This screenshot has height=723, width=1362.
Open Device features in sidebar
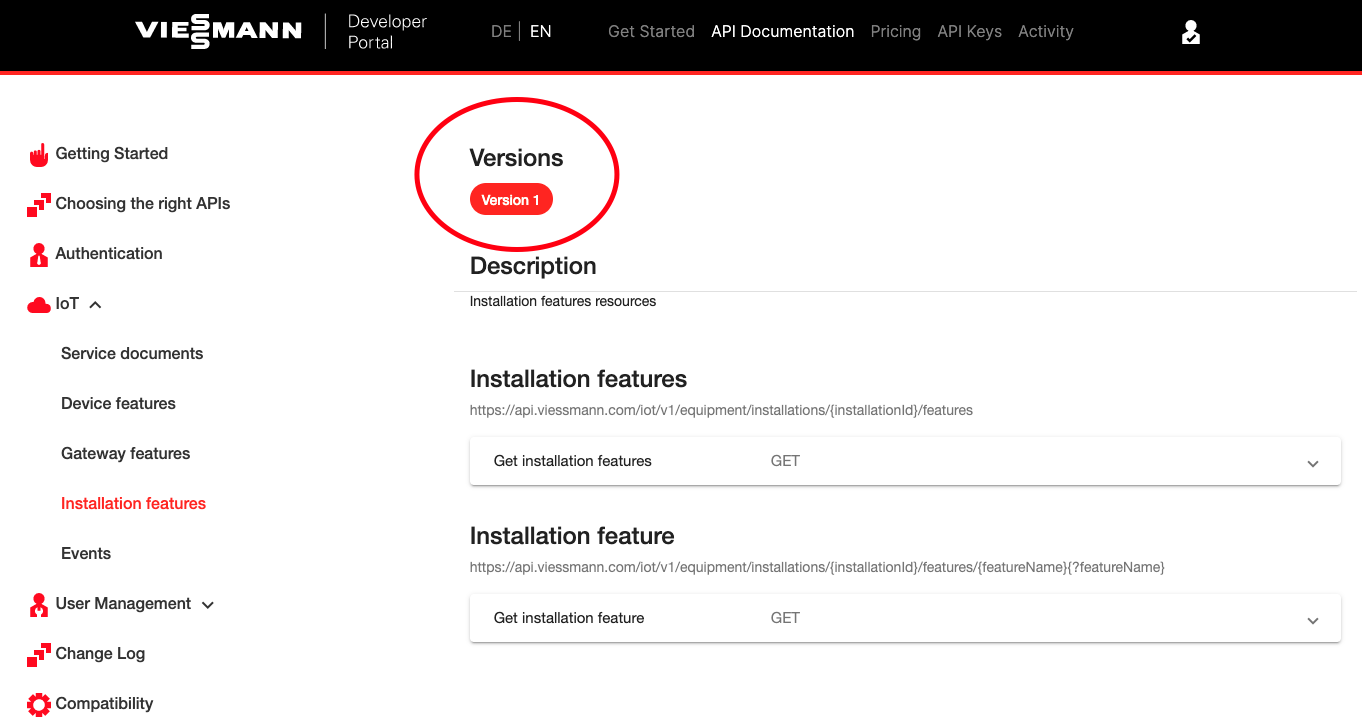(118, 403)
